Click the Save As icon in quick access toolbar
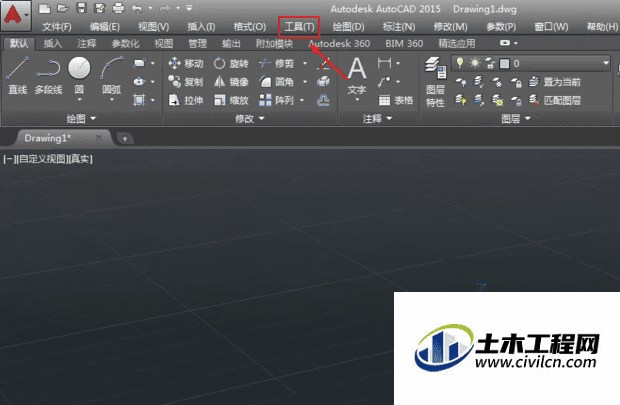 100,8
